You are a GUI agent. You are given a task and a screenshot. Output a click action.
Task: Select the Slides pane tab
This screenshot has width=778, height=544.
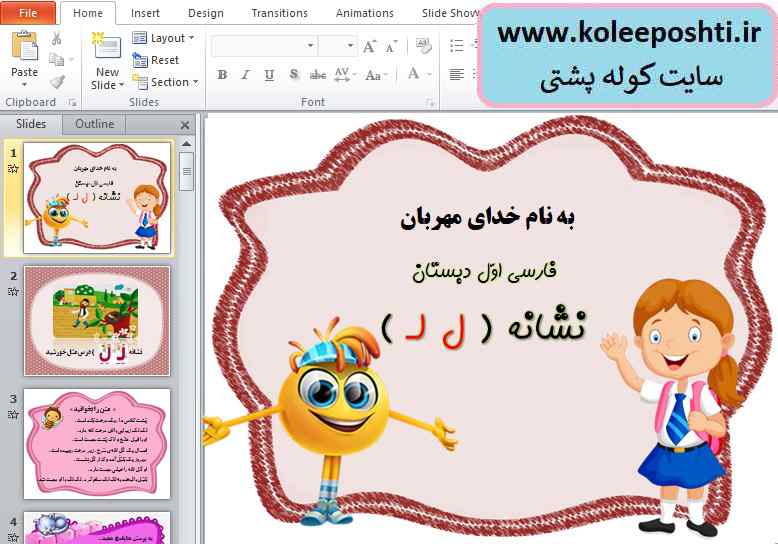31,124
